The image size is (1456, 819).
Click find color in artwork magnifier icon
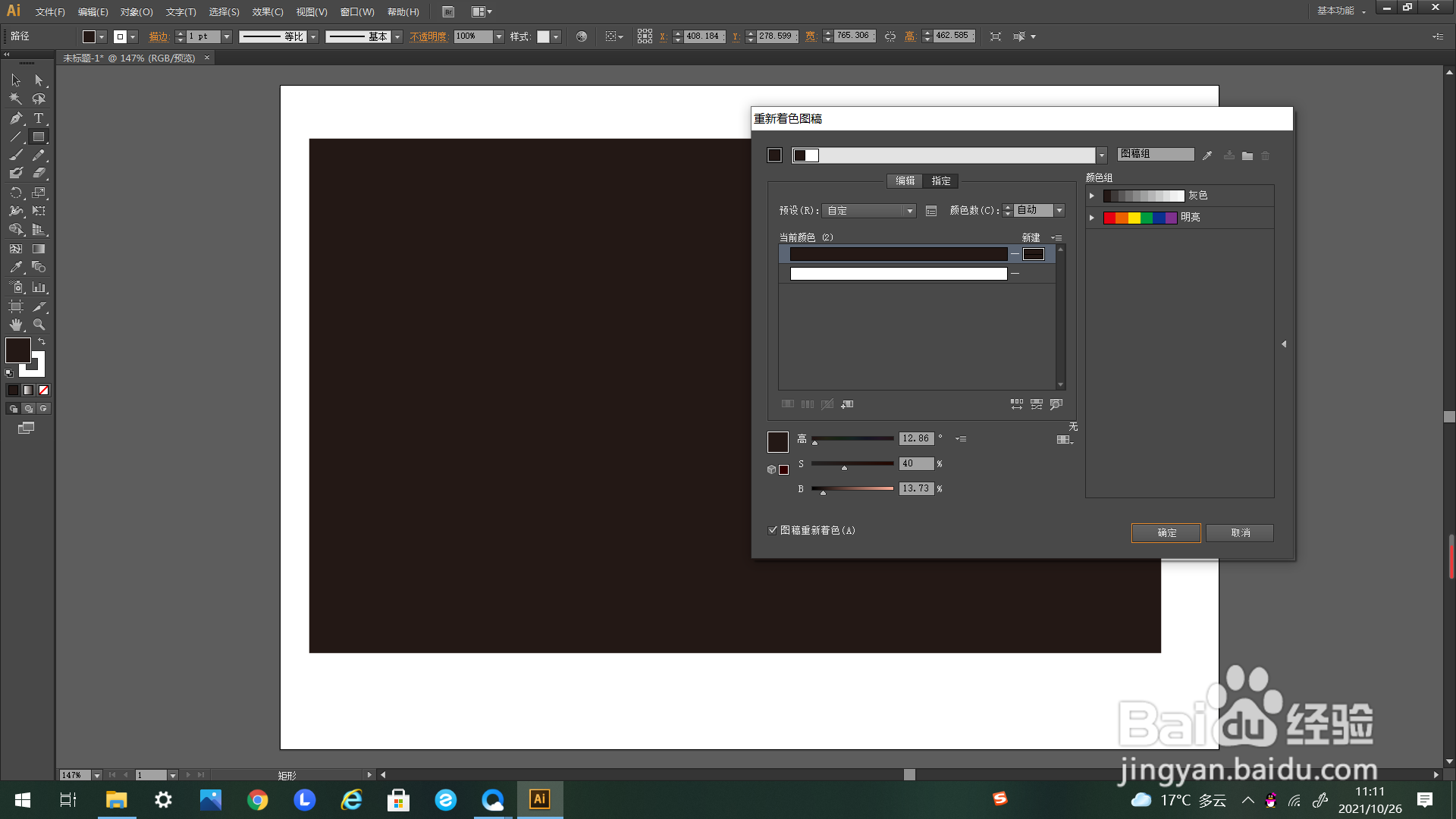click(x=1056, y=404)
